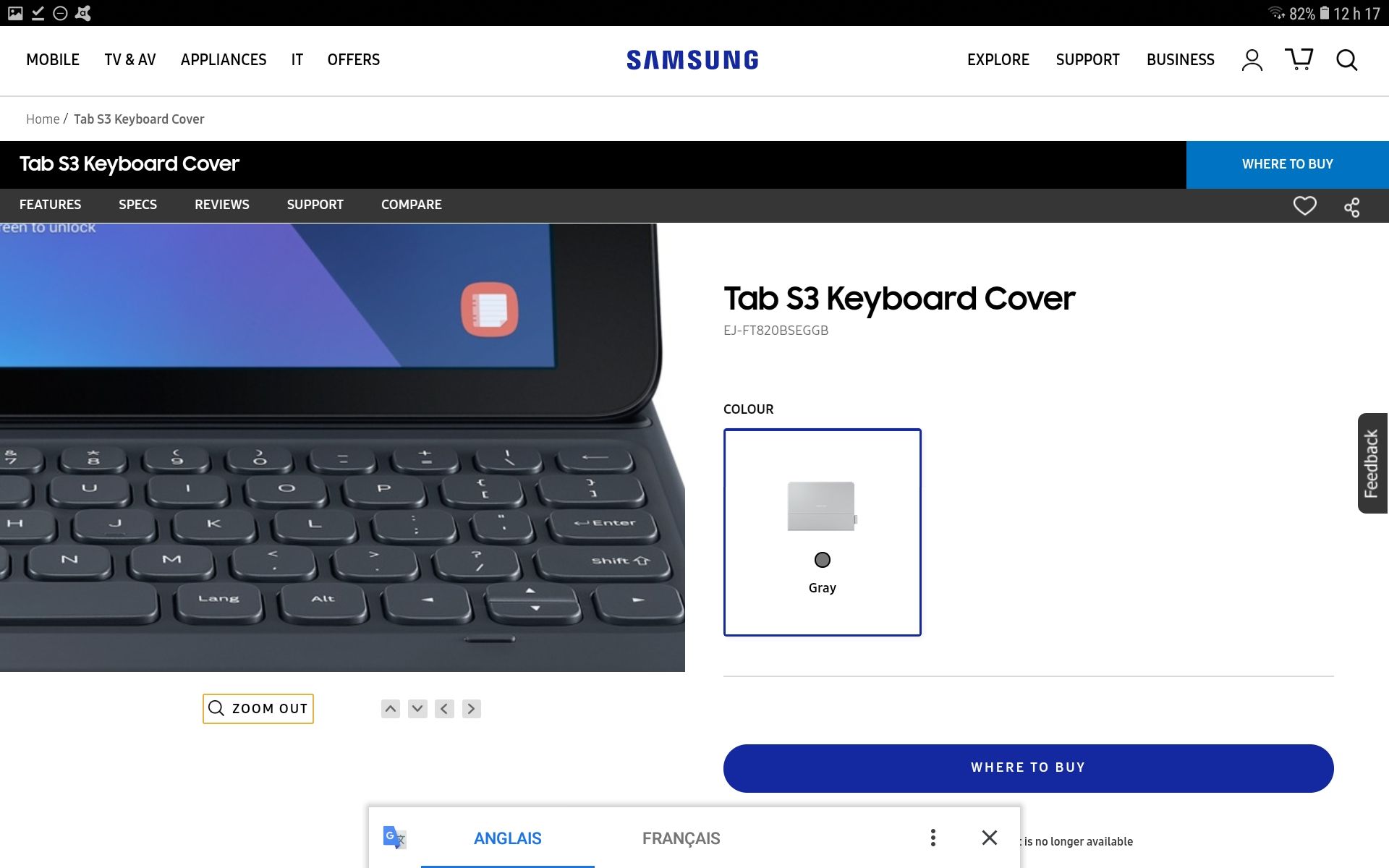Switch translation to Français
This screenshot has height=868, width=1389.
click(681, 838)
